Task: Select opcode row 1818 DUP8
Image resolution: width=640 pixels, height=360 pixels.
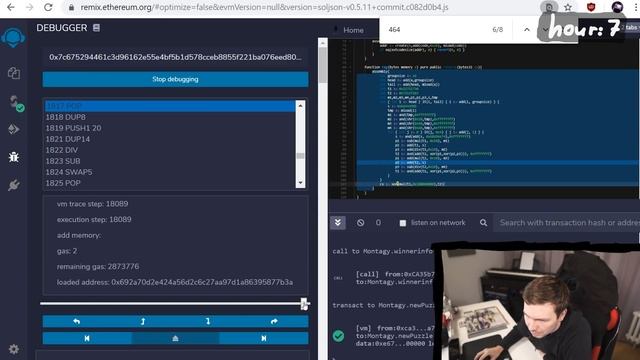Action: [169, 117]
